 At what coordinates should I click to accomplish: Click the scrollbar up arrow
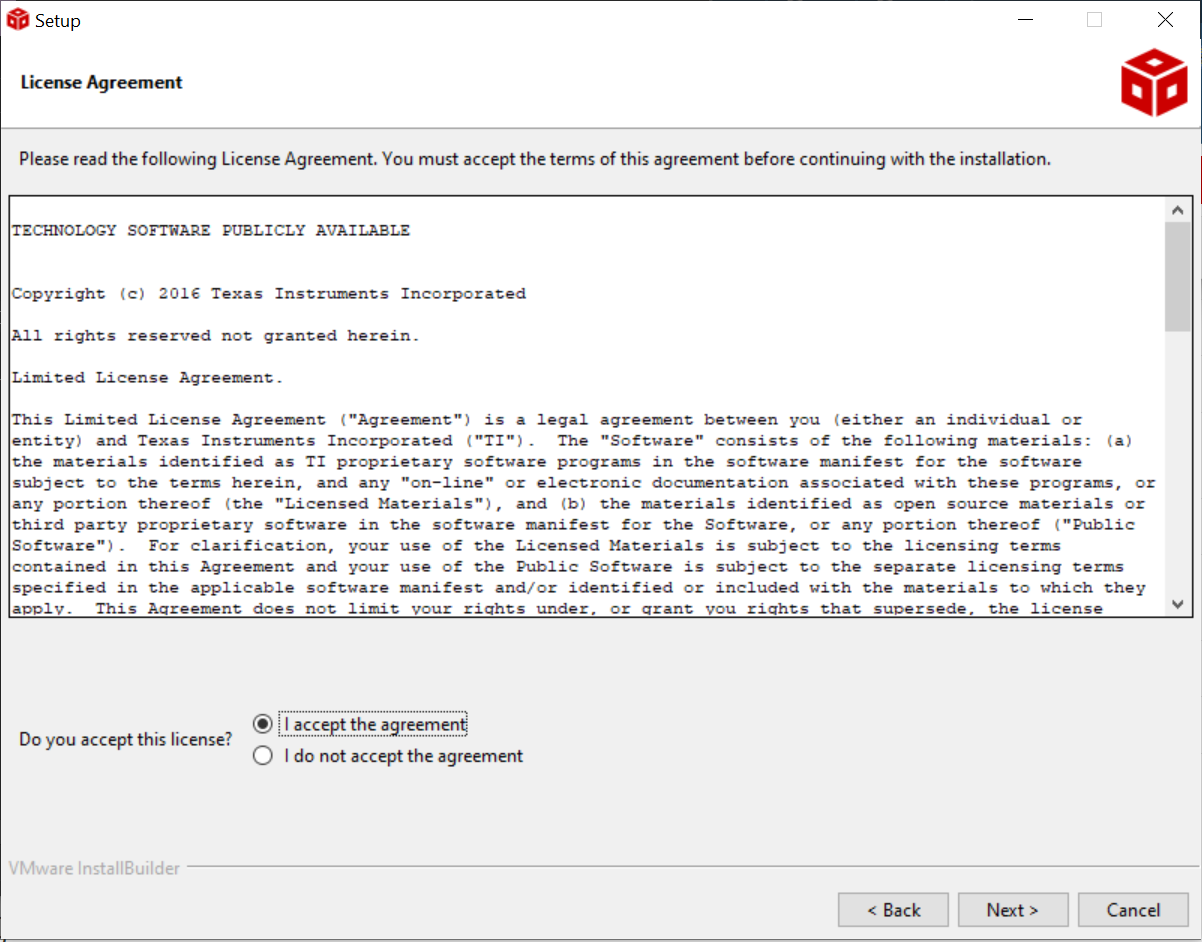[x=1178, y=209]
